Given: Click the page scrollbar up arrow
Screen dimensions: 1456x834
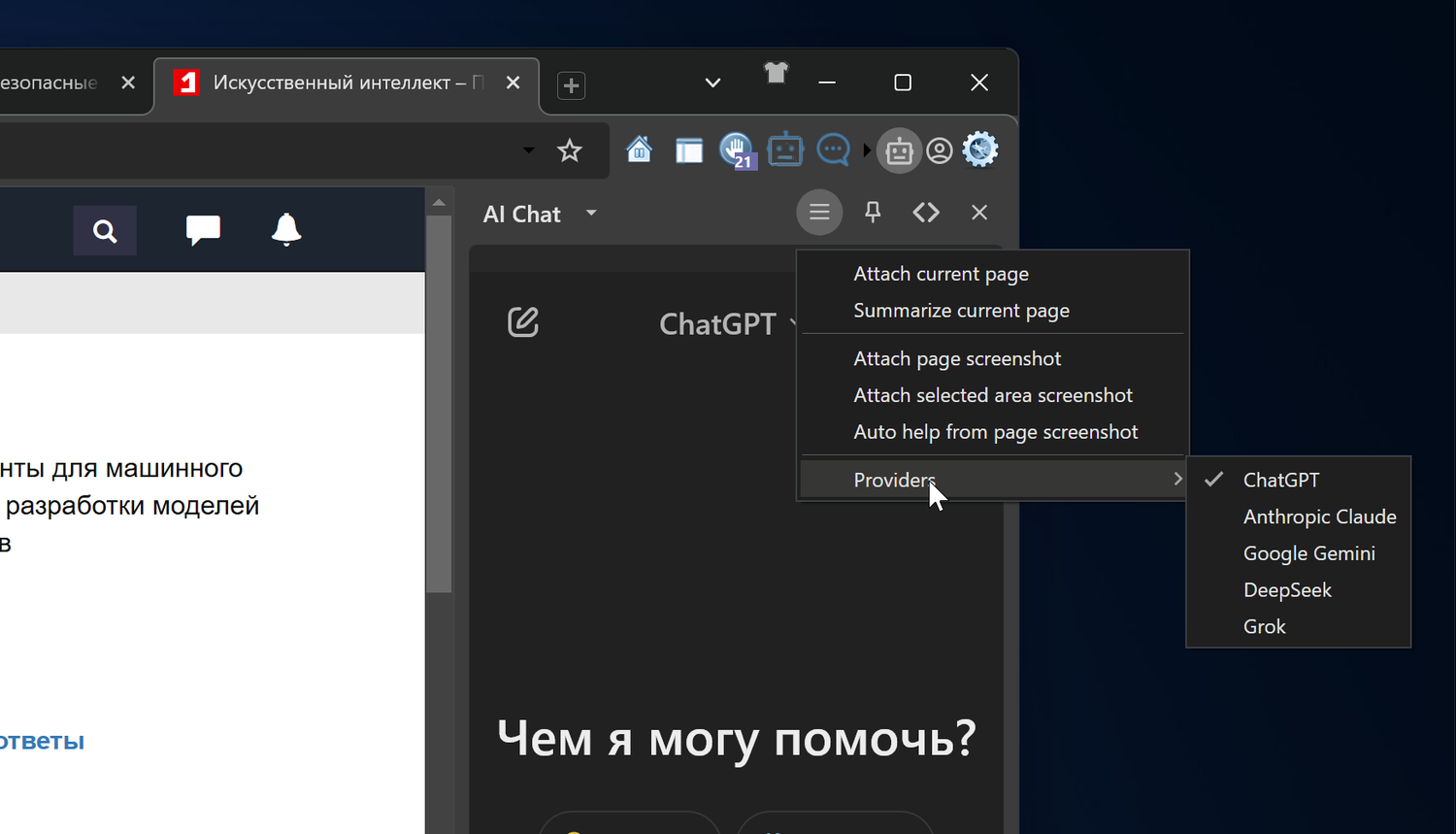Looking at the screenshot, I should coord(439,203).
